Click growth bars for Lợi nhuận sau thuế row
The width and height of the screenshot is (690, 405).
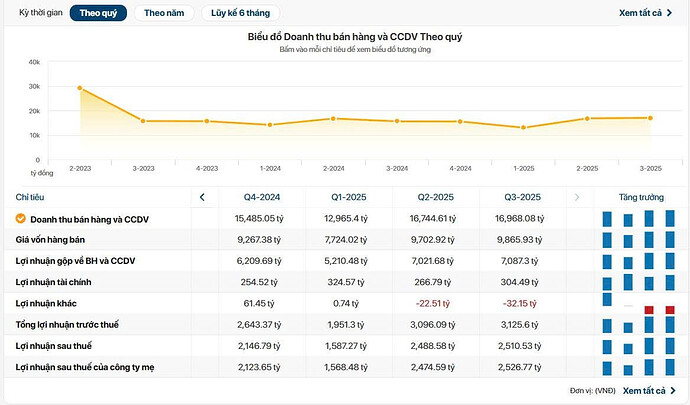point(638,345)
